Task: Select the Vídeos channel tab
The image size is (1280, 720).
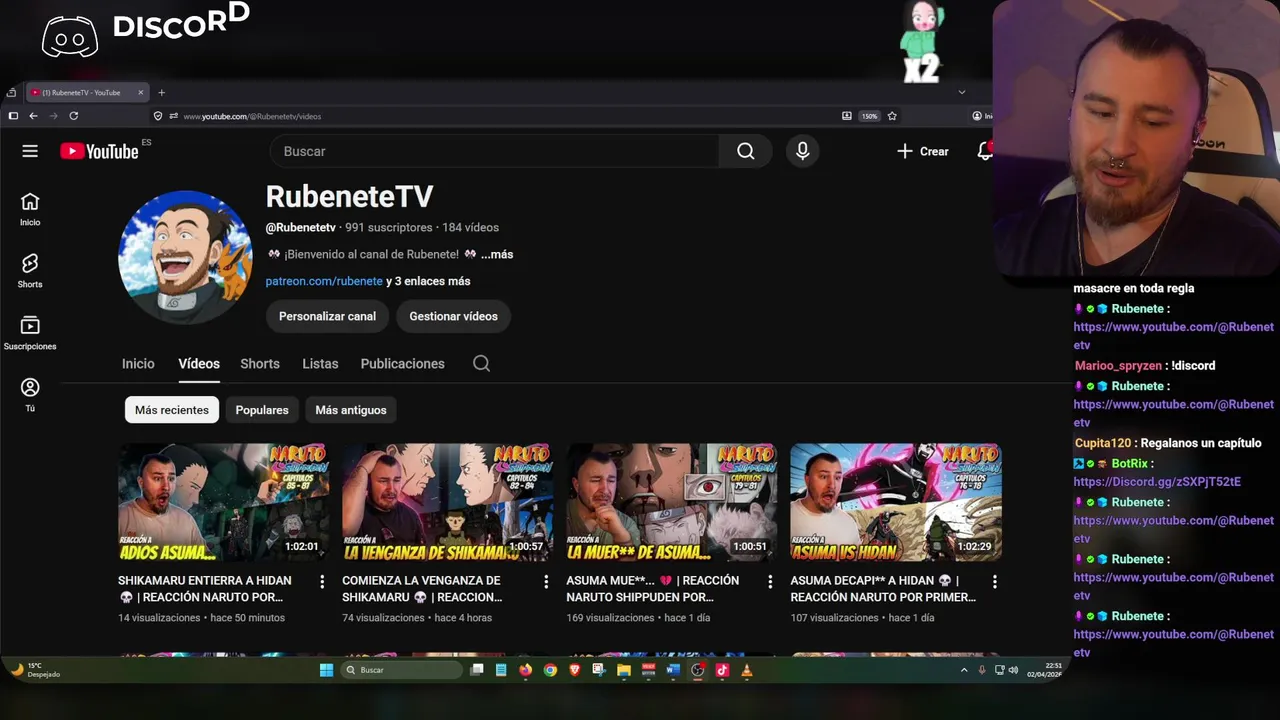Action: tap(199, 364)
